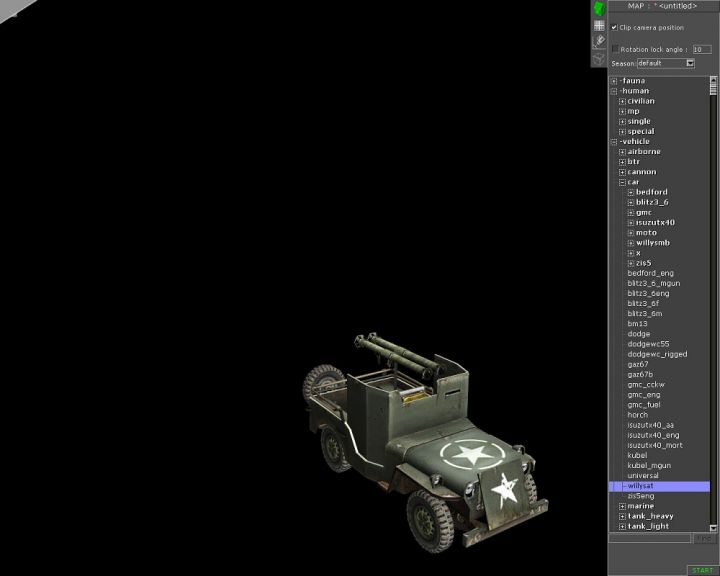Click the search text field below the tree
Viewport: 720px width, 576px height.
(650, 539)
